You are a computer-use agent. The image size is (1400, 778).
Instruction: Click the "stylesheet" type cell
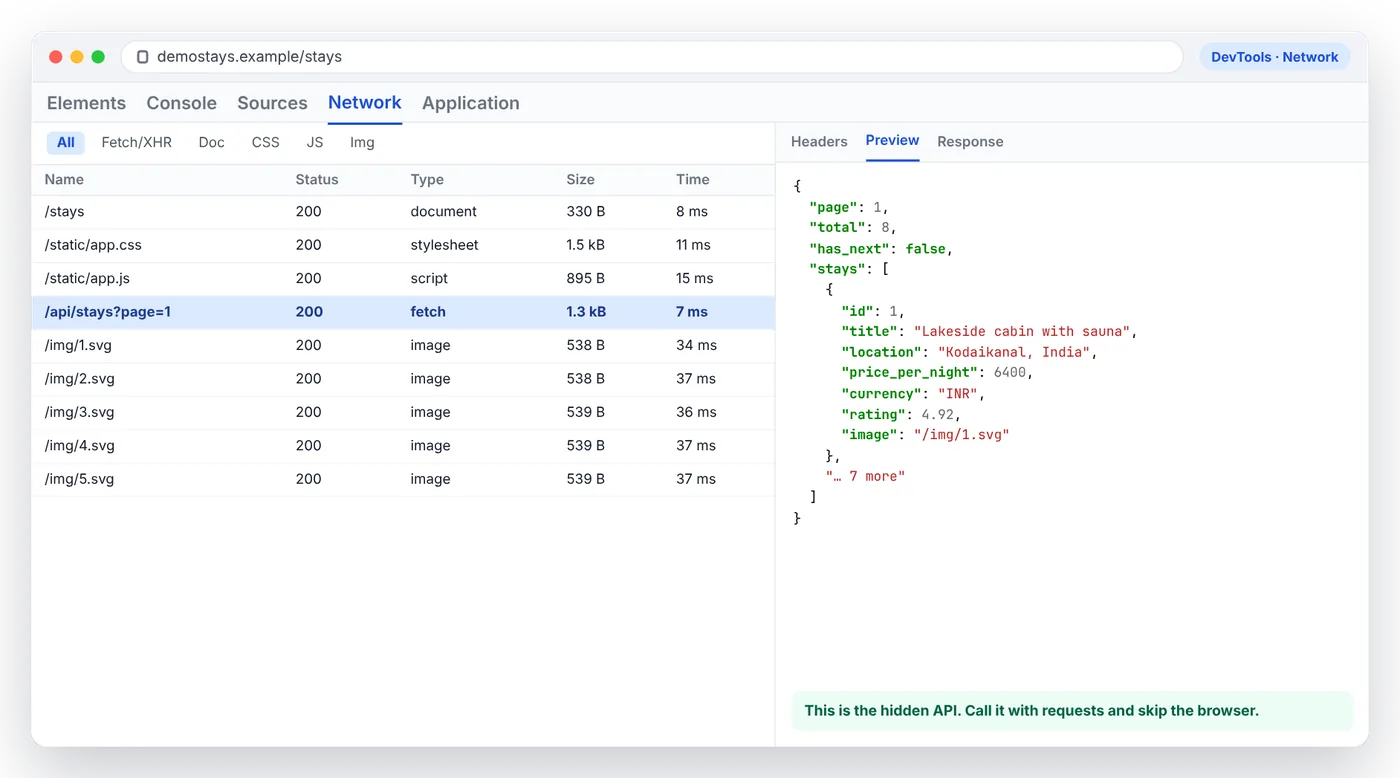[x=445, y=245]
